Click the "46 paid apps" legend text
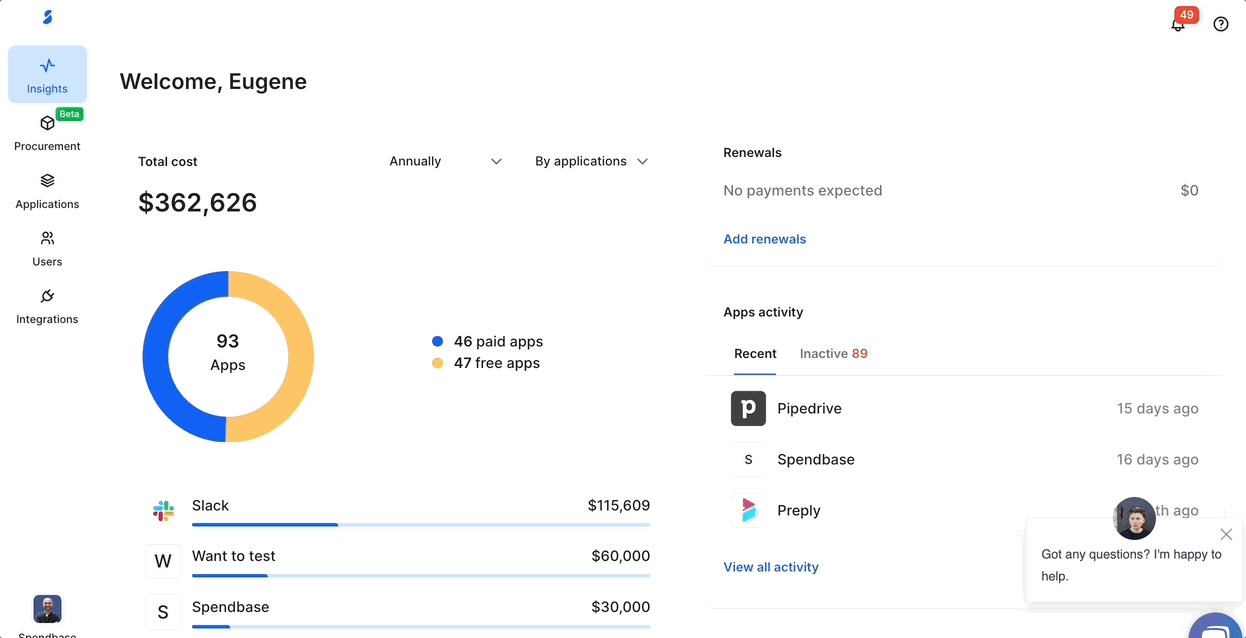This screenshot has width=1246, height=638. point(498,341)
